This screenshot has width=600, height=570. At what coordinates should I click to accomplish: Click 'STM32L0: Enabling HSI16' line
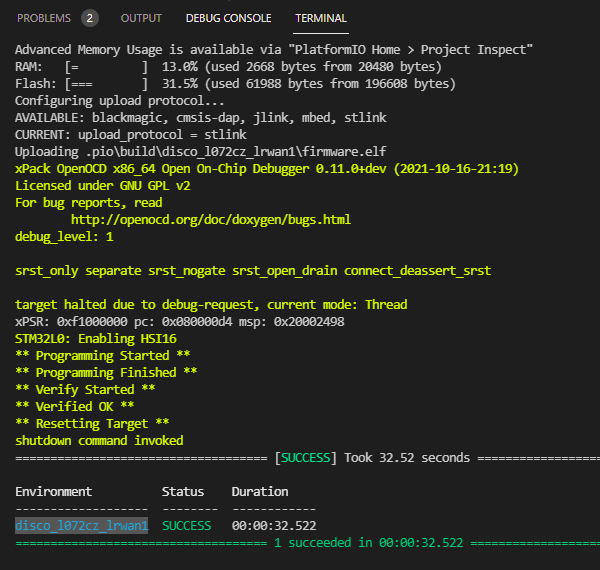[96, 339]
